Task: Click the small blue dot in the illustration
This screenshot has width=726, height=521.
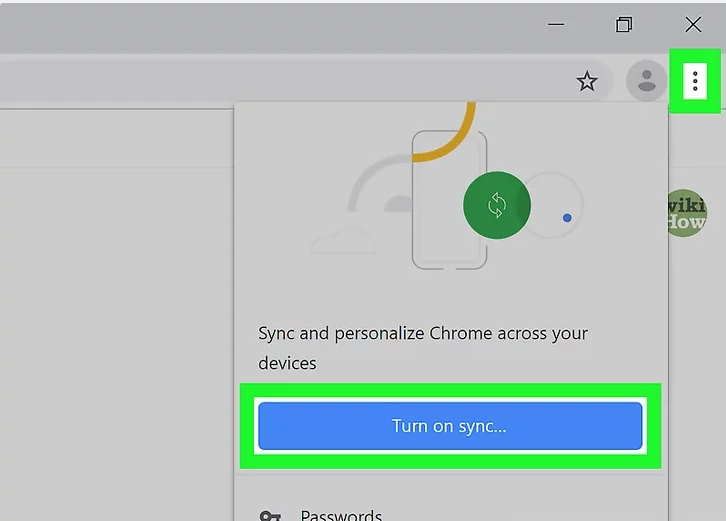Action: click(x=567, y=217)
